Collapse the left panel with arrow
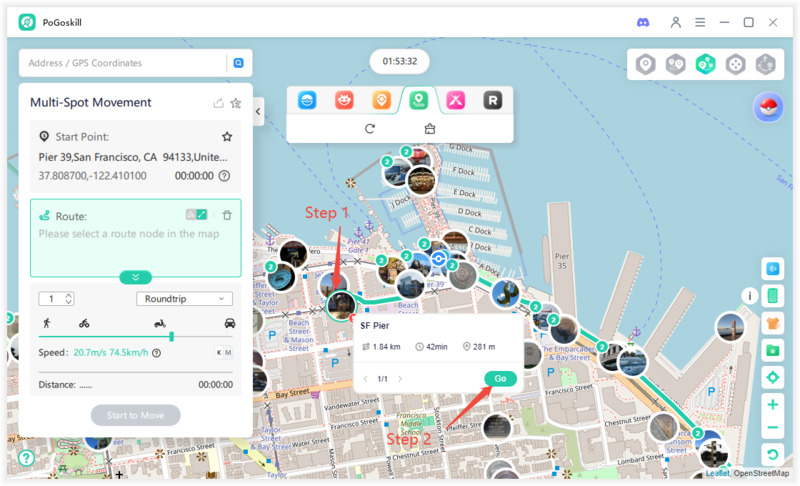800x486 pixels. (x=258, y=111)
